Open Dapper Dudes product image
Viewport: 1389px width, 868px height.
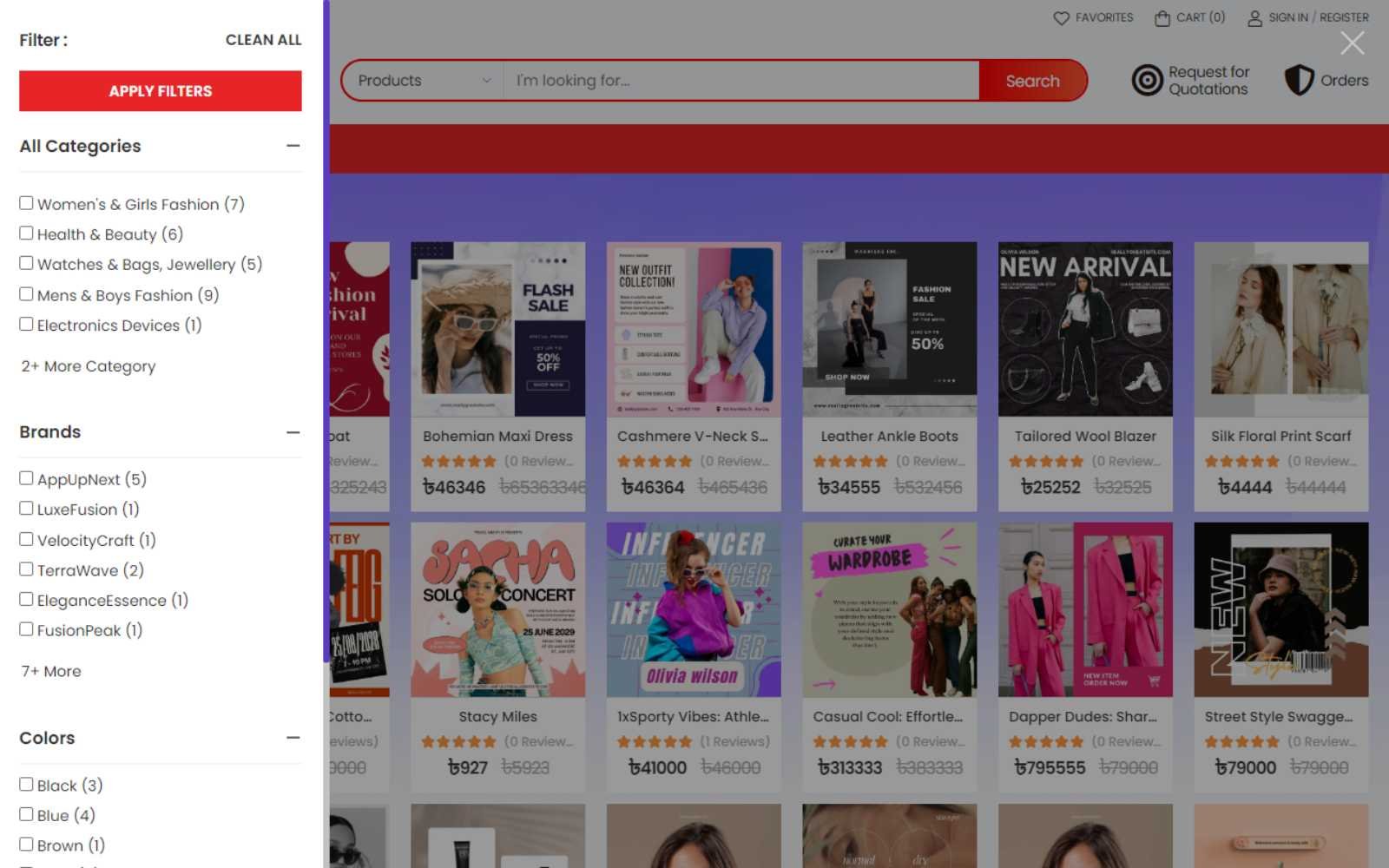coord(1085,609)
